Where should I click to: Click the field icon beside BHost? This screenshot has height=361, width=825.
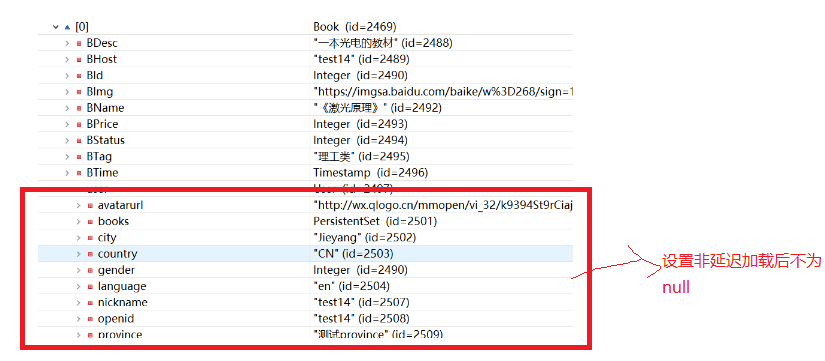[79, 59]
